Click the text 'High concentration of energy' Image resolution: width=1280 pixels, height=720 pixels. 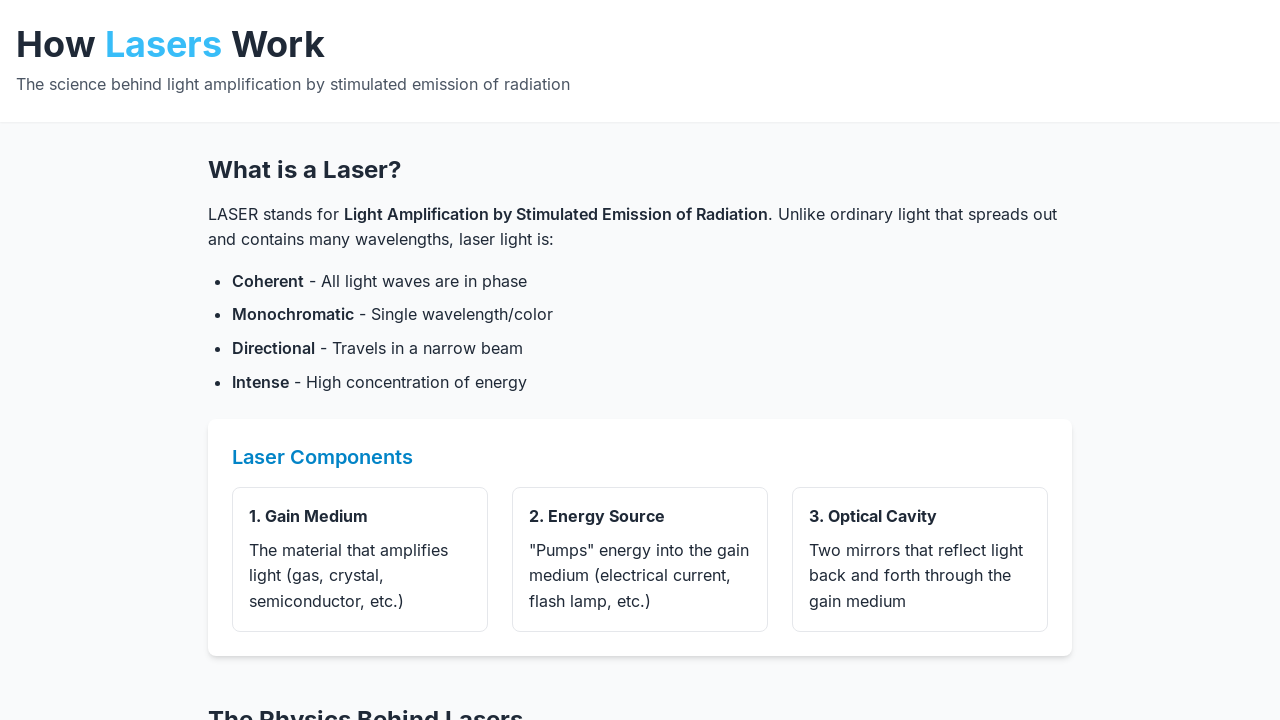point(416,382)
